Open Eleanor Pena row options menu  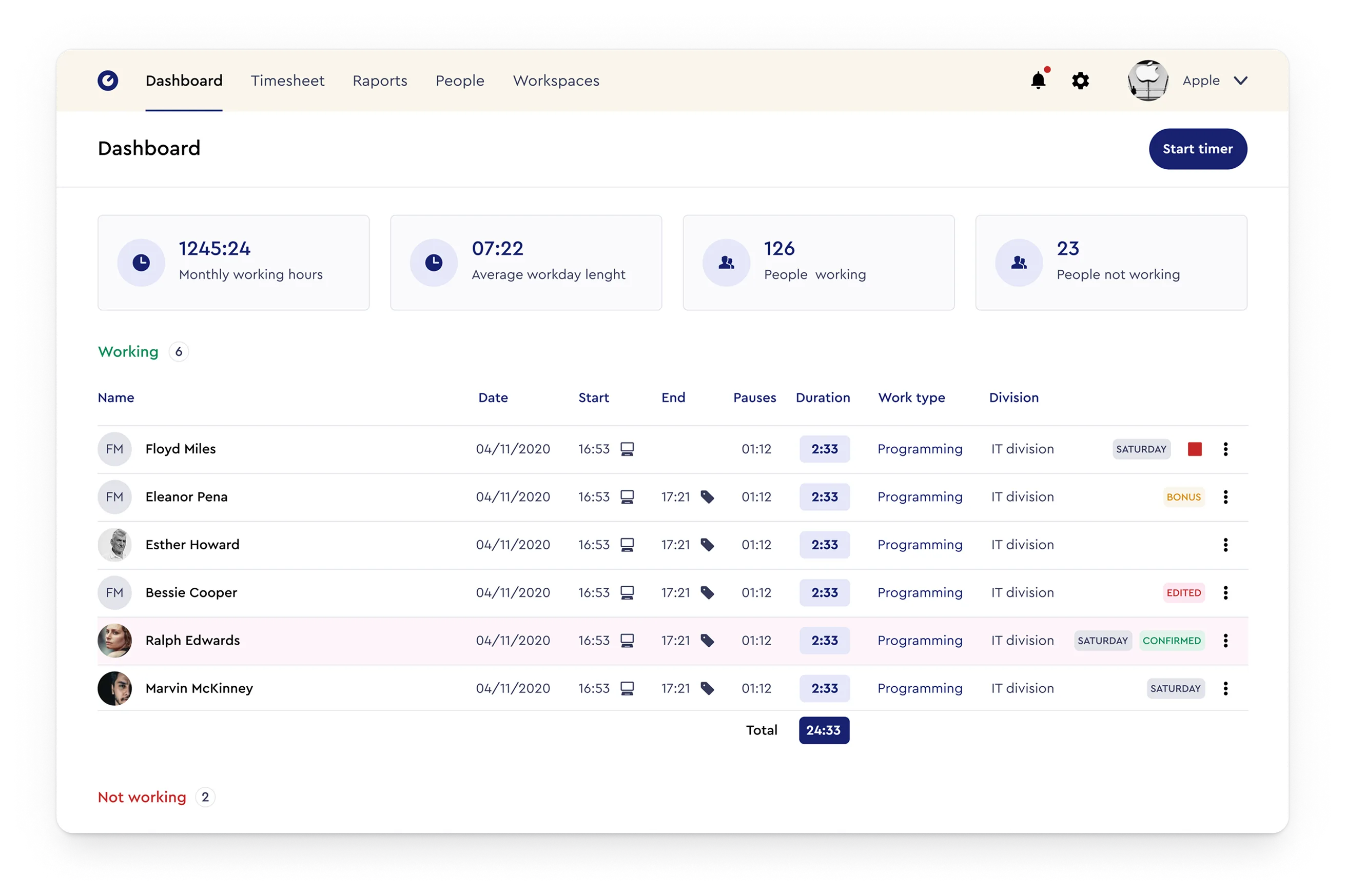[x=1225, y=496]
